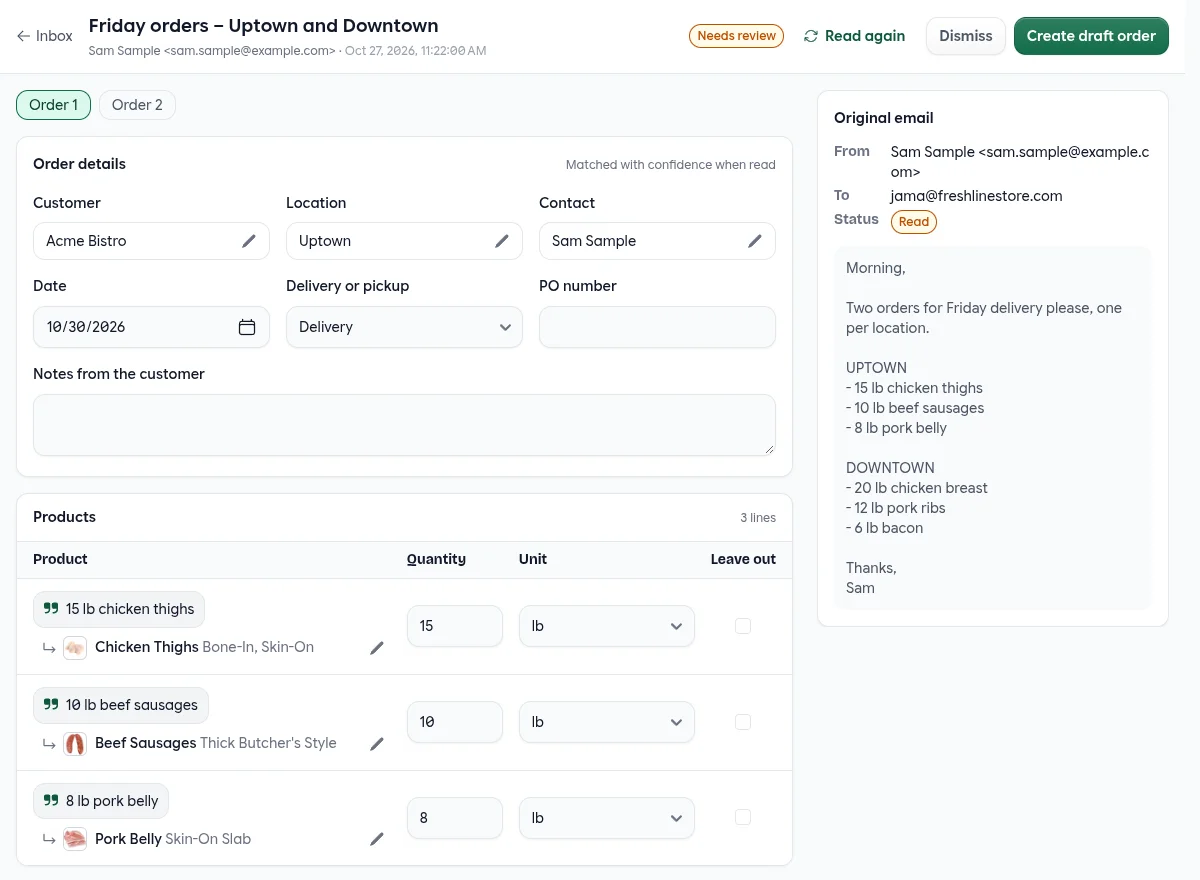Screen dimensions: 1200x880
Task: Click the PO number field
Action: 657,327
